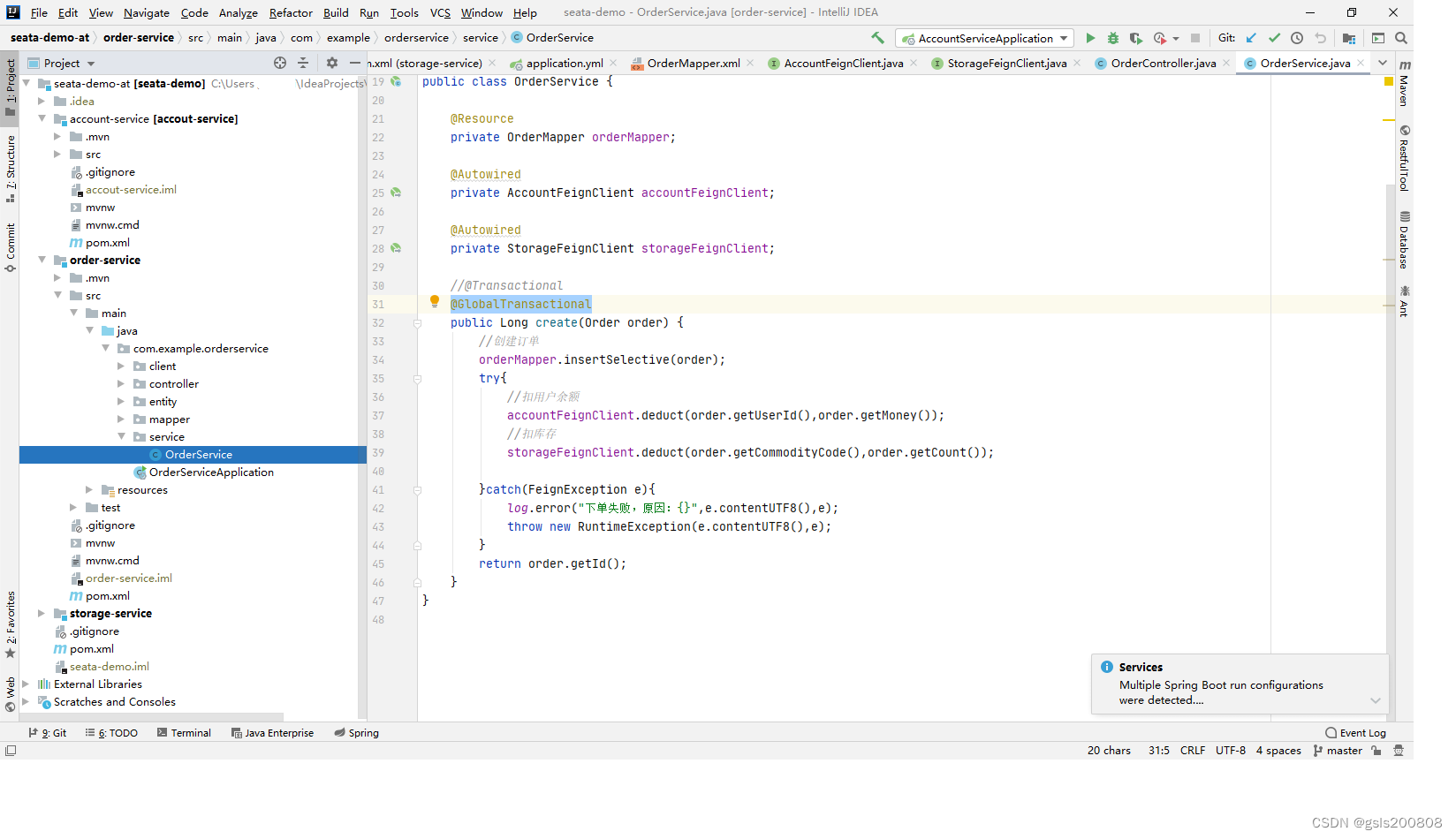
Task: Click the Git Commit checkmark icon
Action: coord(1274,38)
